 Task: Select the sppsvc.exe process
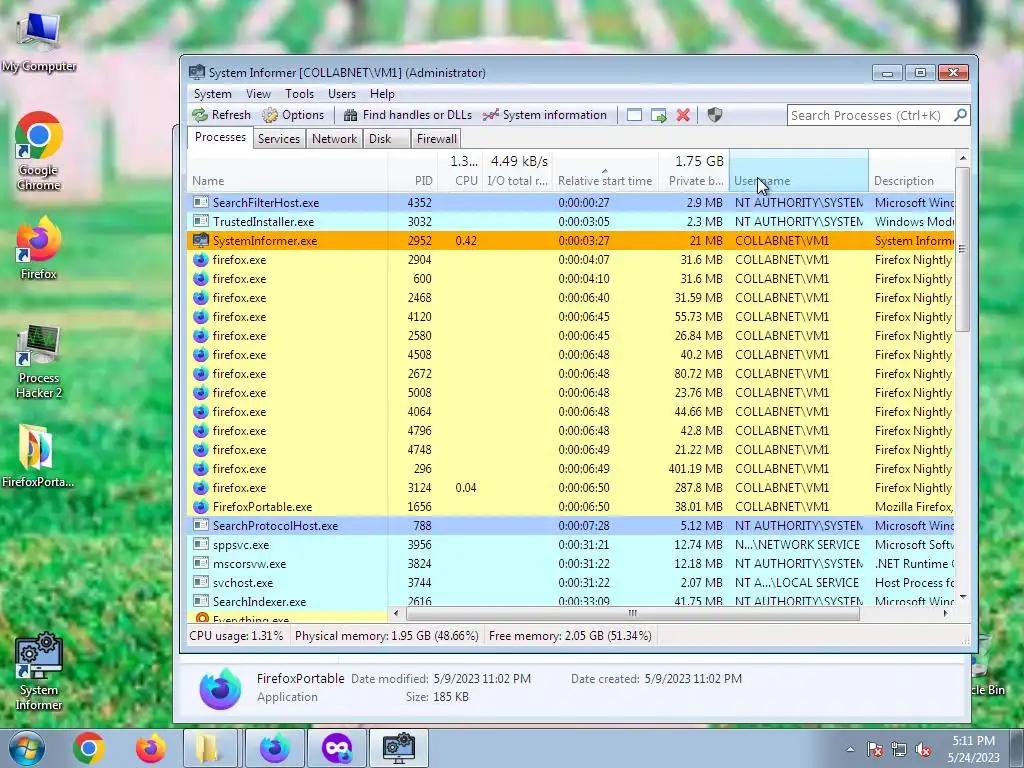571,544
